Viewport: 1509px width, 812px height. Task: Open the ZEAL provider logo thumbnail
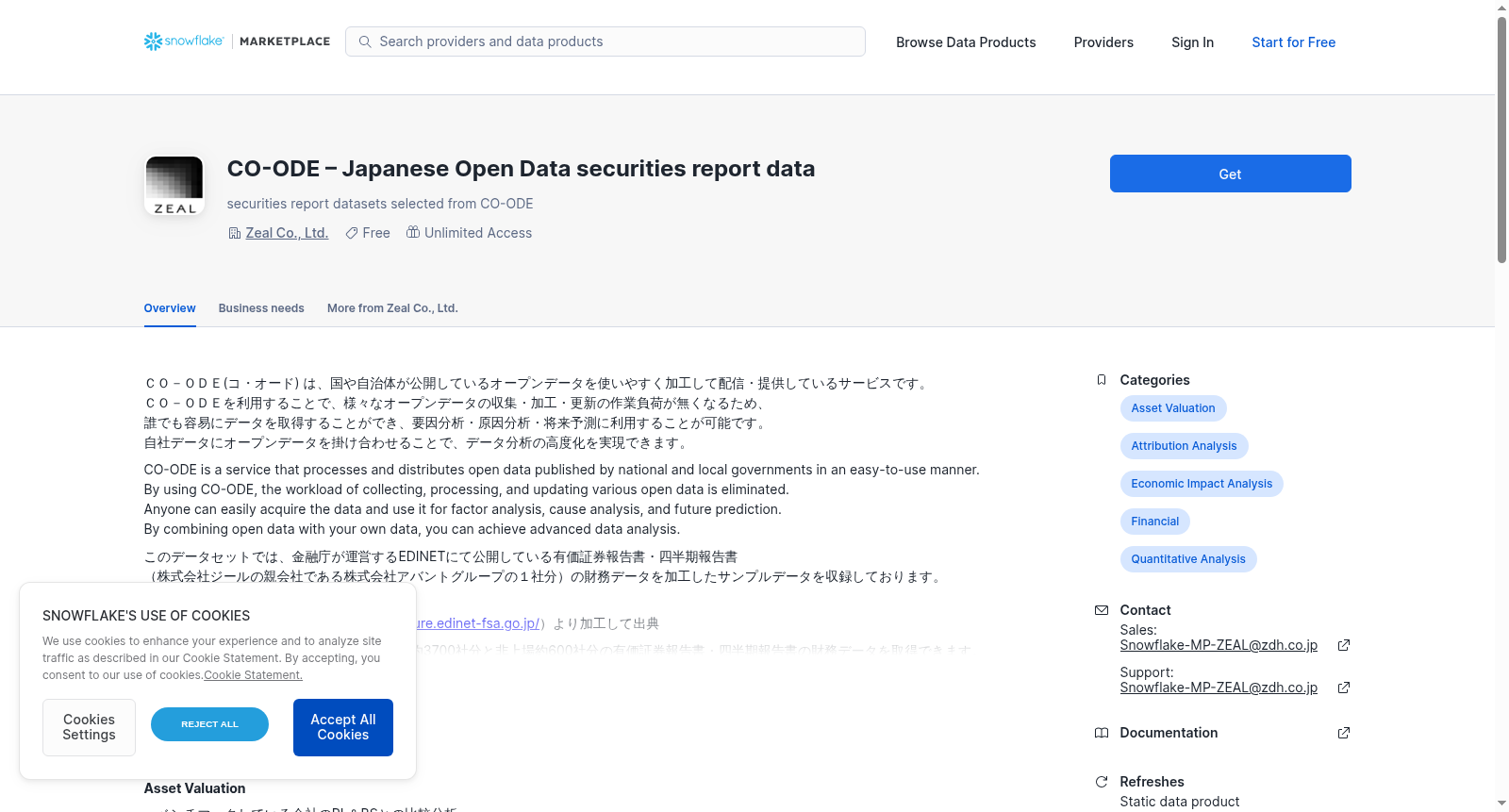(x=174, y=186)
